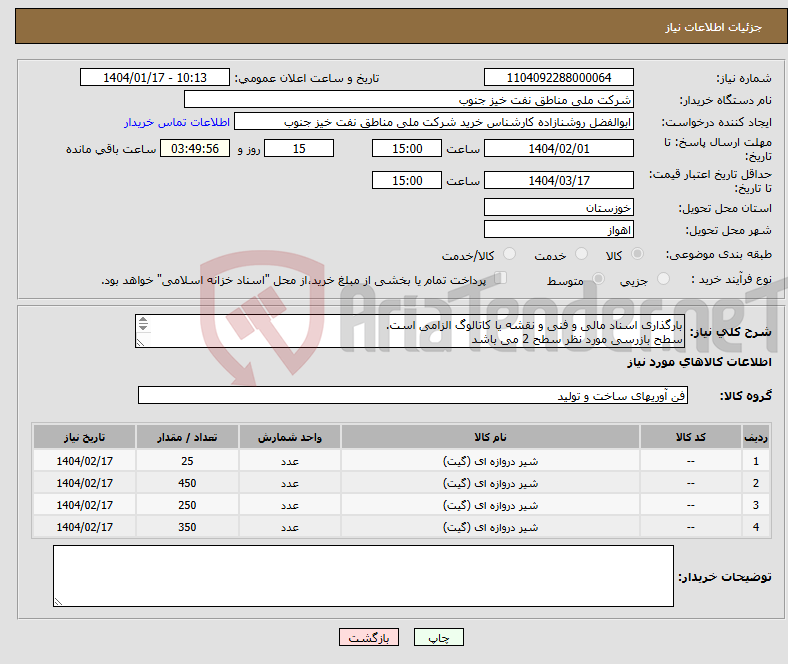Click the نام کالا column header
This screenshot has height=664, width=788.
point(490,438)
